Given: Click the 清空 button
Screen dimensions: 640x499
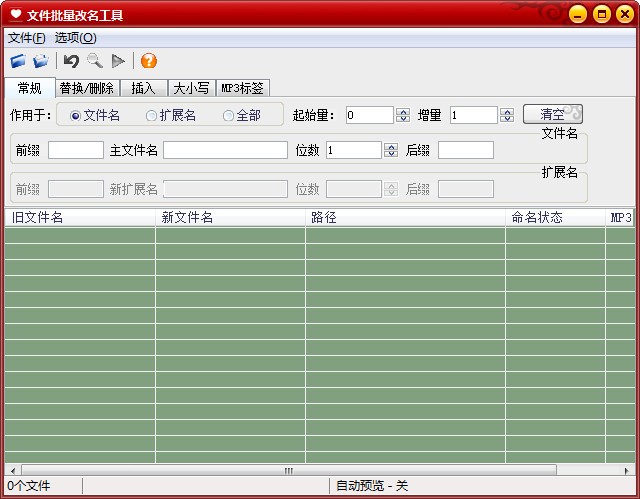Looking at the screenshot, I should (553, 114).
